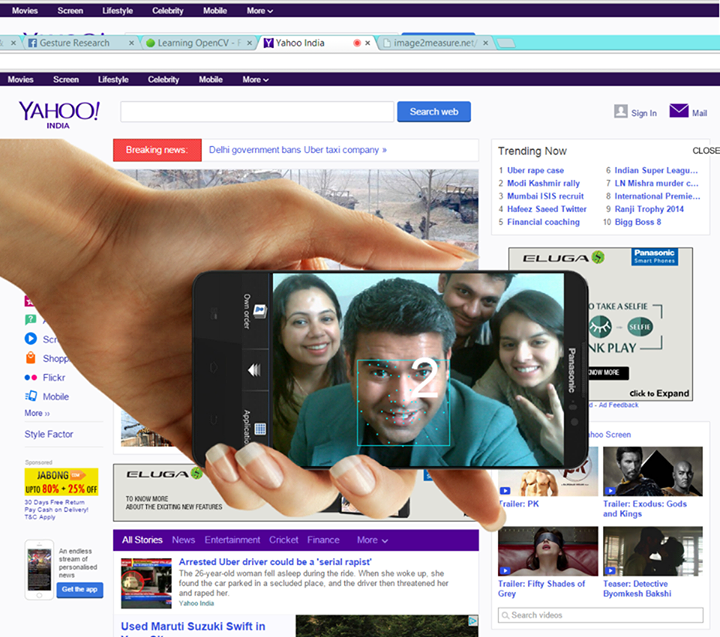Click the Flickr two-dot icon
720x637 pixels.
31,378
